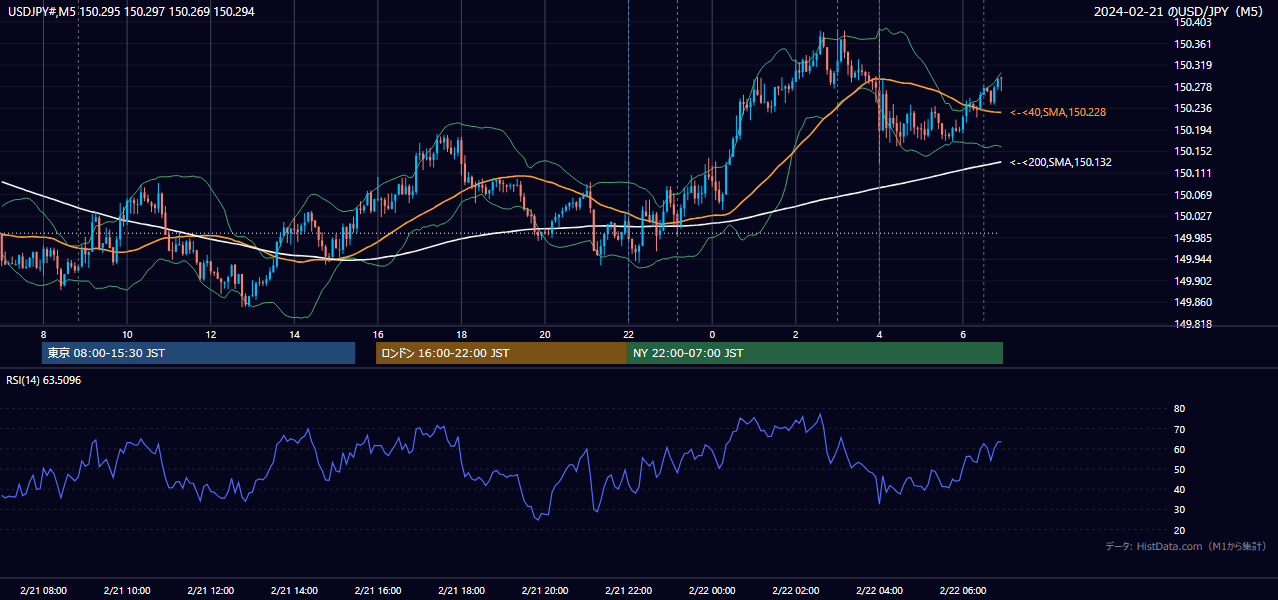Click the bottom time label 2/21 20:00
Screen dimensions: 1278x600
[544, 591]
